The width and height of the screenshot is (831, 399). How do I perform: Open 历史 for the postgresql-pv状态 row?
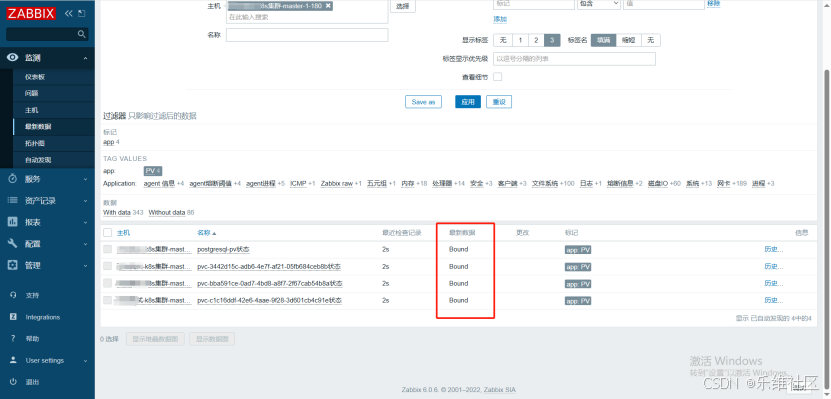773,249
